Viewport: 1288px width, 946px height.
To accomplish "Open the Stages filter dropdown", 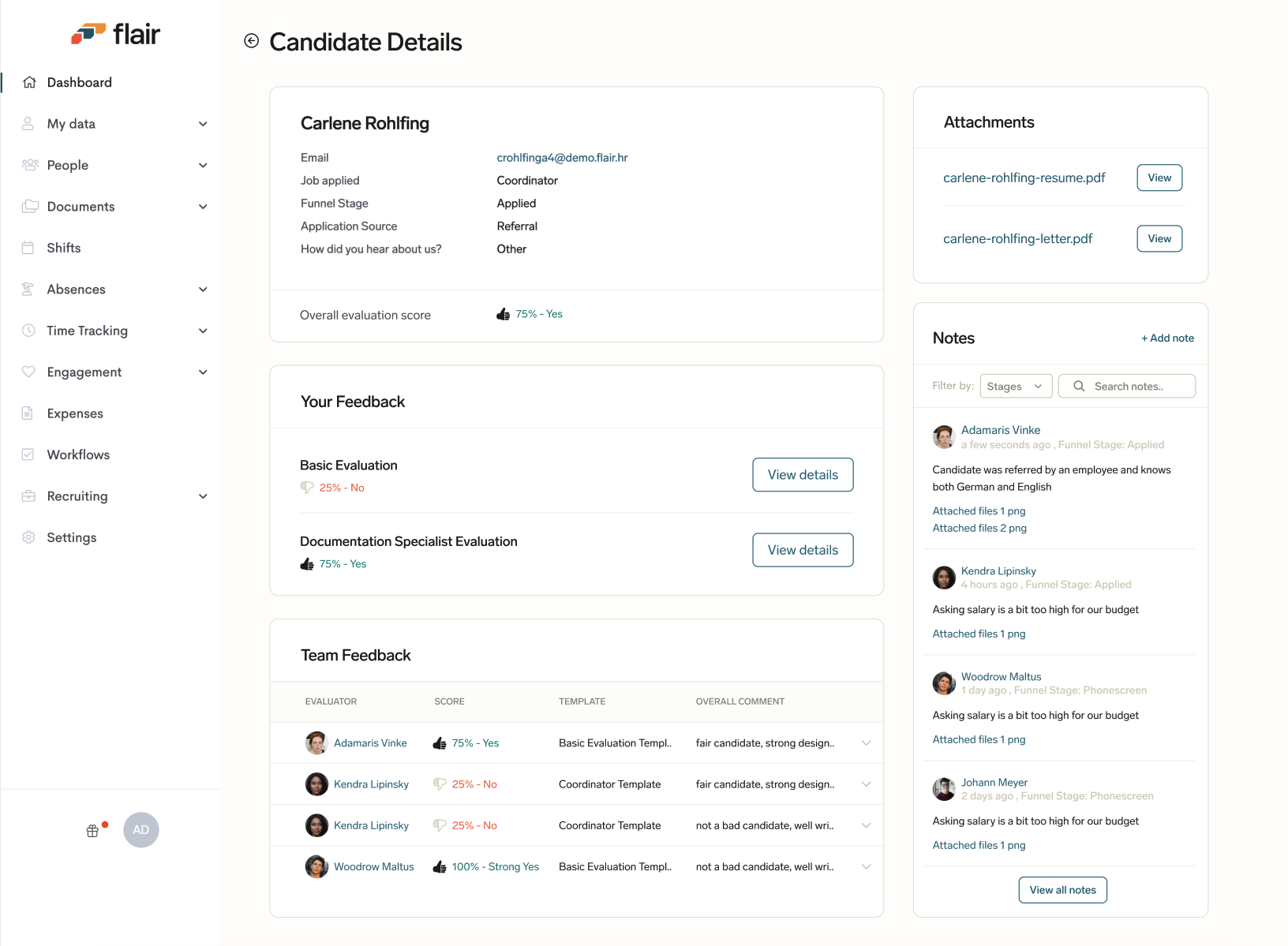I will click(1015, 386).
